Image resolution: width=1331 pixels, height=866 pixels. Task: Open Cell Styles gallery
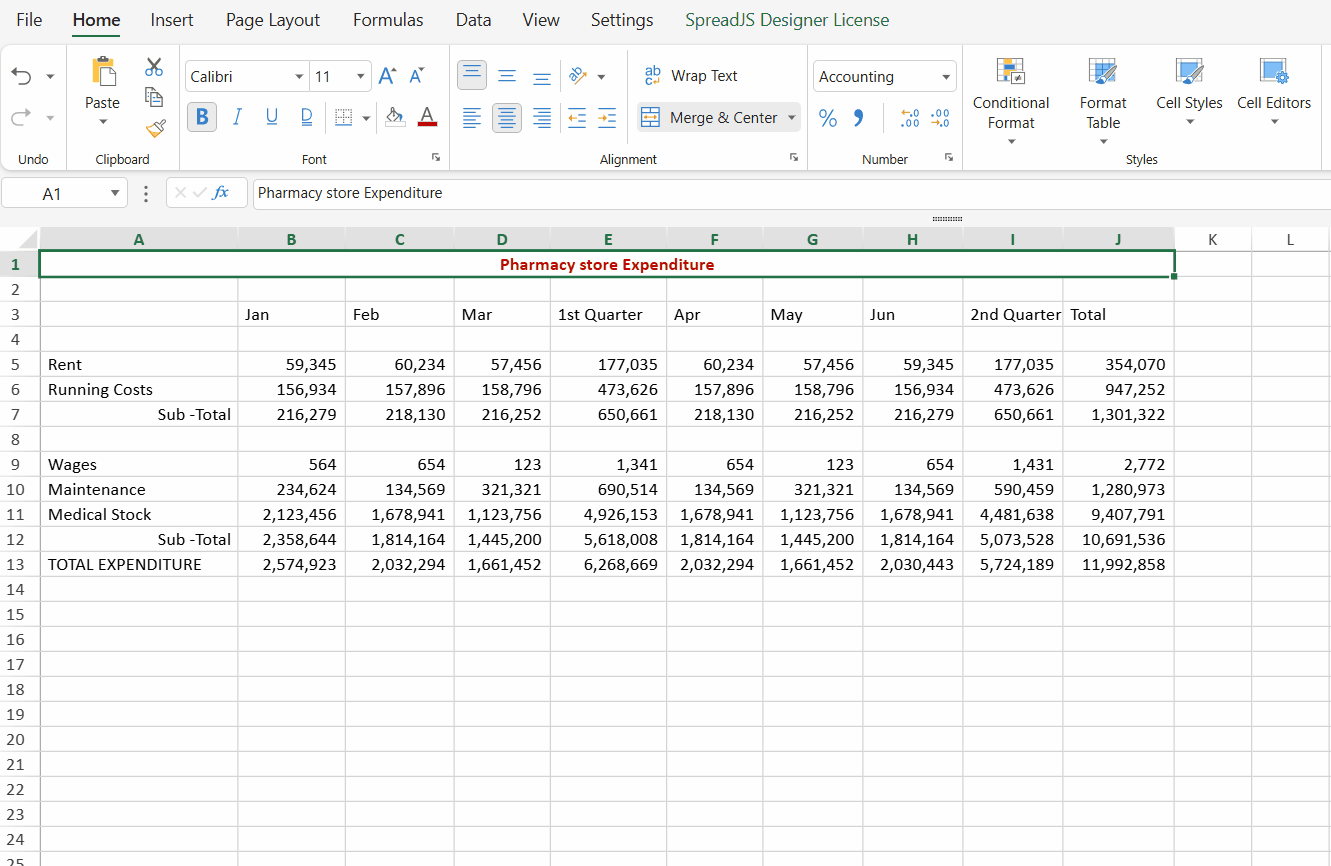[1189, 91]
